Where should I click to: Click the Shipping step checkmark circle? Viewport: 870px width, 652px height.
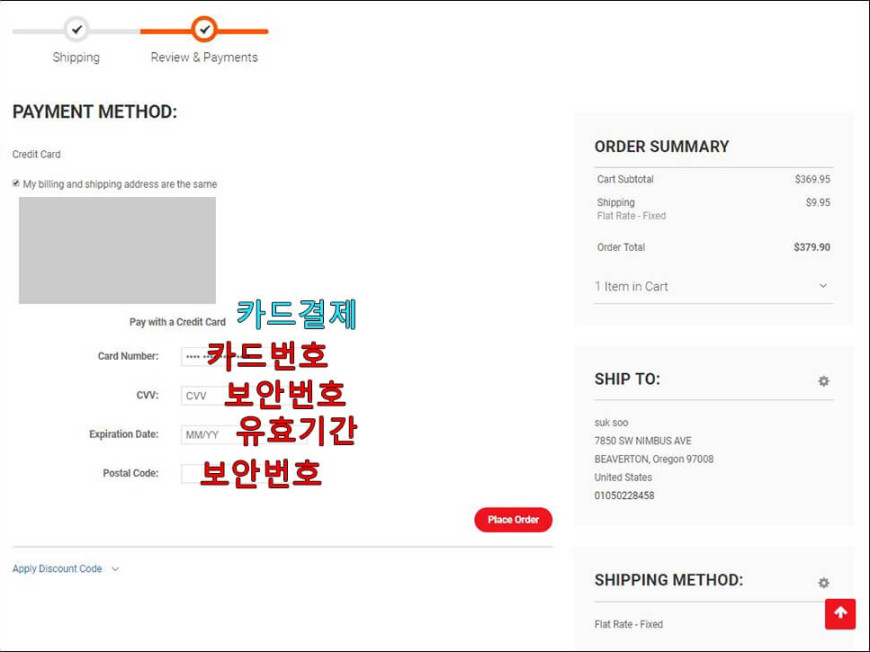coord(77,29)
